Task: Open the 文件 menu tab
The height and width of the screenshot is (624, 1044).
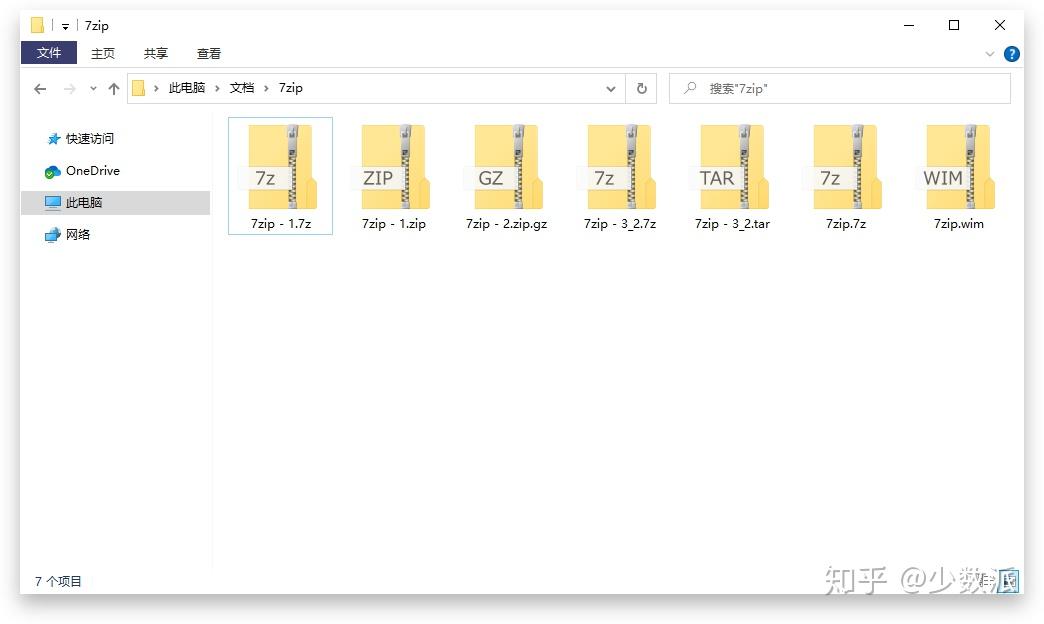Action: point(49,53)
